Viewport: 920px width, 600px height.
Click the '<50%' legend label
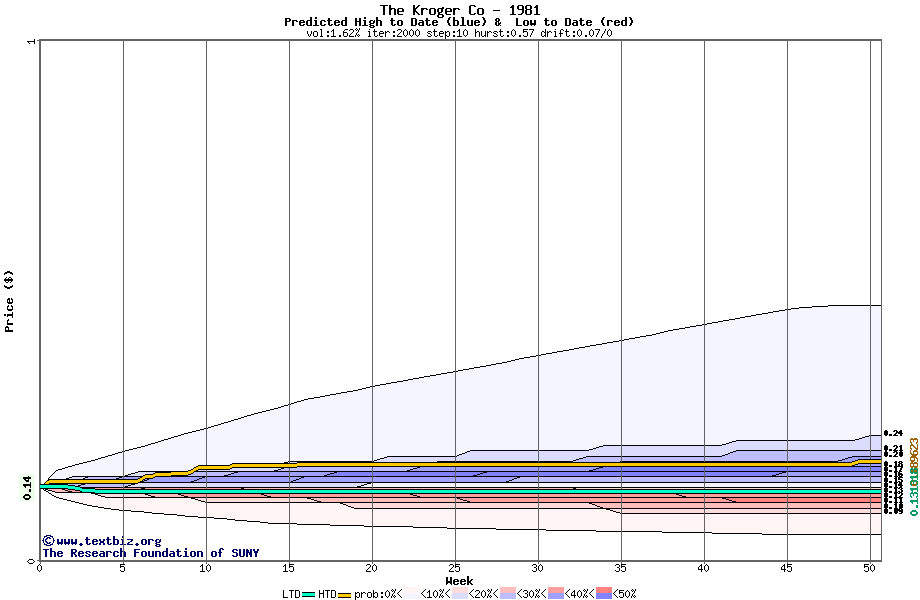point(624,594)
